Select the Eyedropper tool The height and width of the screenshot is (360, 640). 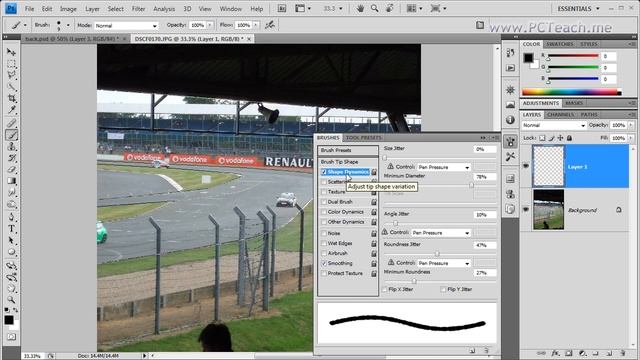(x=11, y=110)
